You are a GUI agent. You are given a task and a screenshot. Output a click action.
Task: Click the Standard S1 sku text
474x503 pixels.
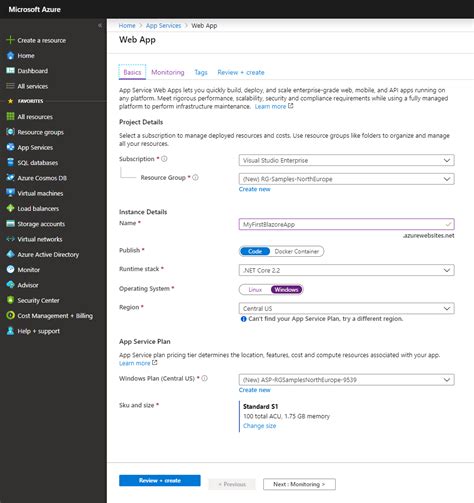[260, 406]
